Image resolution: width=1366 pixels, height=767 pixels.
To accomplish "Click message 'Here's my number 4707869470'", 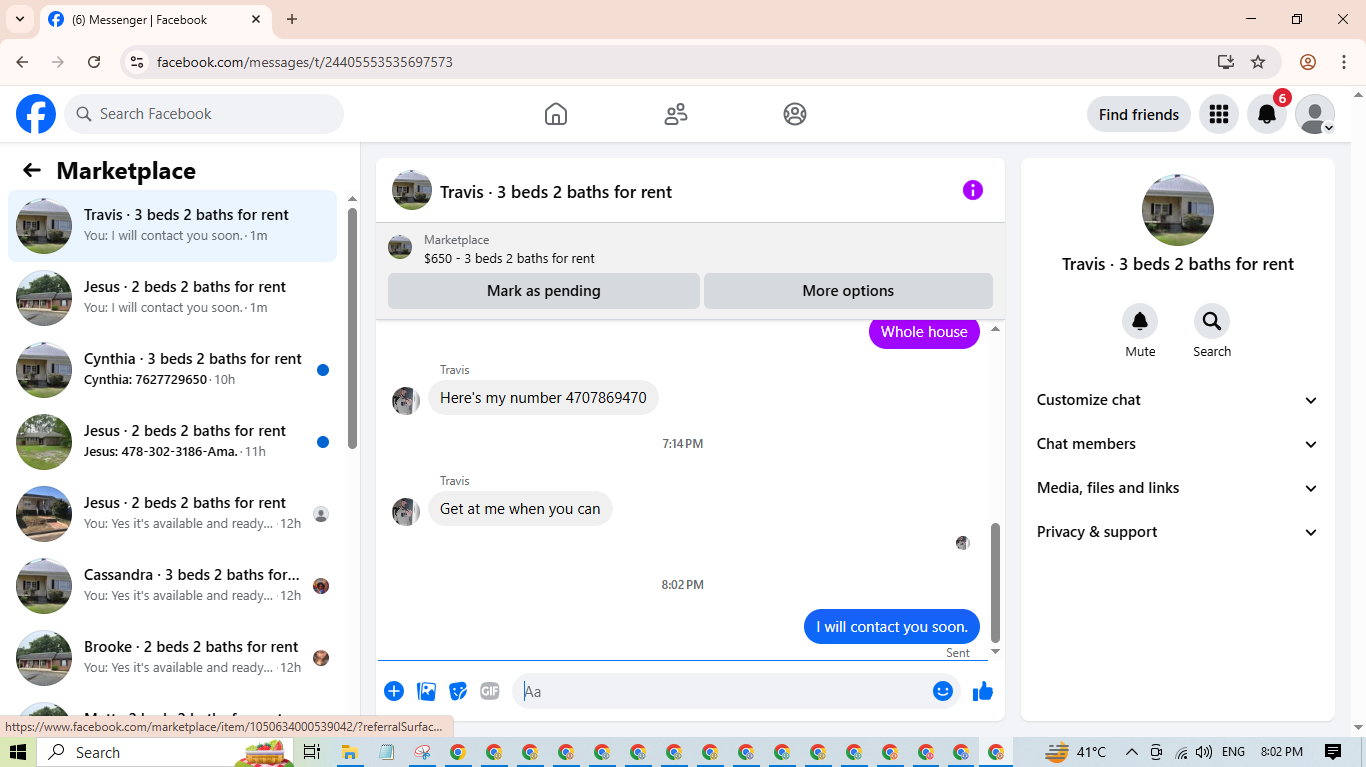I will coord(543,398).
